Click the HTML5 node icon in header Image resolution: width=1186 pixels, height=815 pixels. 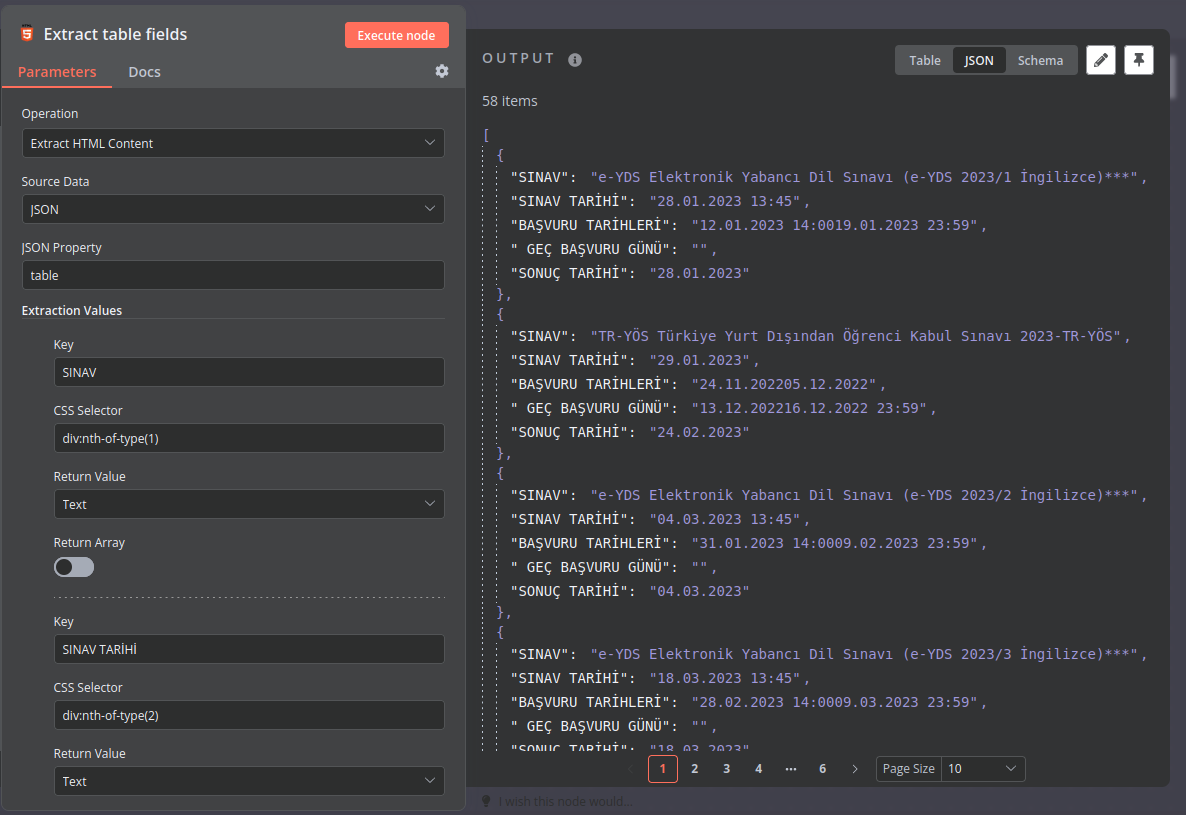click(x=27, y=34)
